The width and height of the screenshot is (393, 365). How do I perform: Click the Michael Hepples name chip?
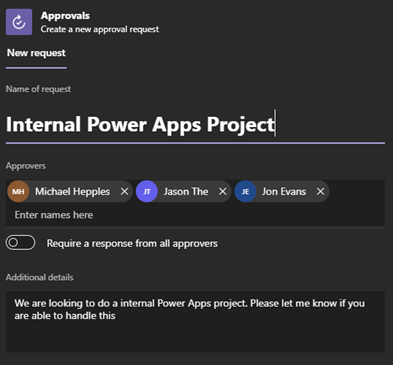pos(70,191)
